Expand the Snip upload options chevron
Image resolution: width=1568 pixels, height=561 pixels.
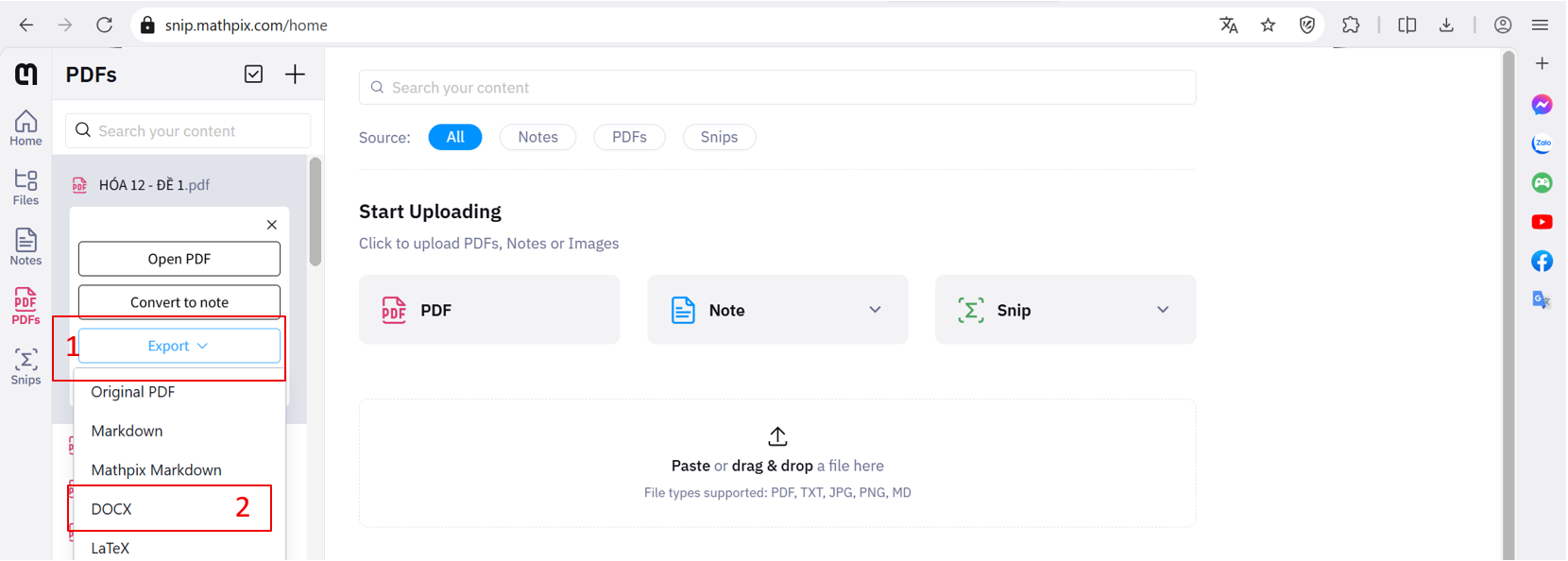click(1163, 310)
